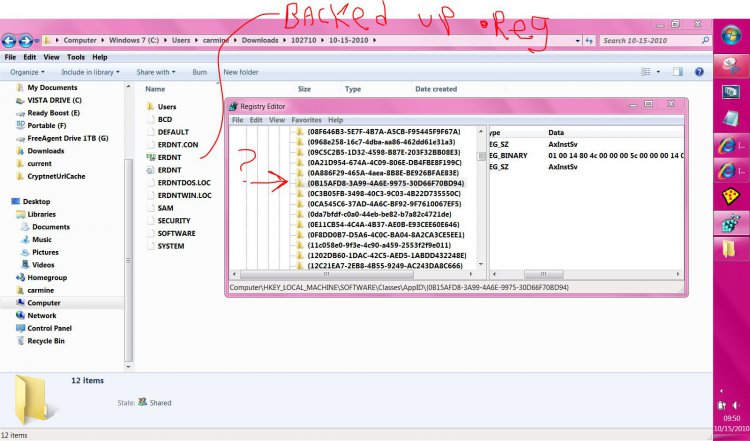
Task: Click the New folder button
Action: click(x=241, y=72)
